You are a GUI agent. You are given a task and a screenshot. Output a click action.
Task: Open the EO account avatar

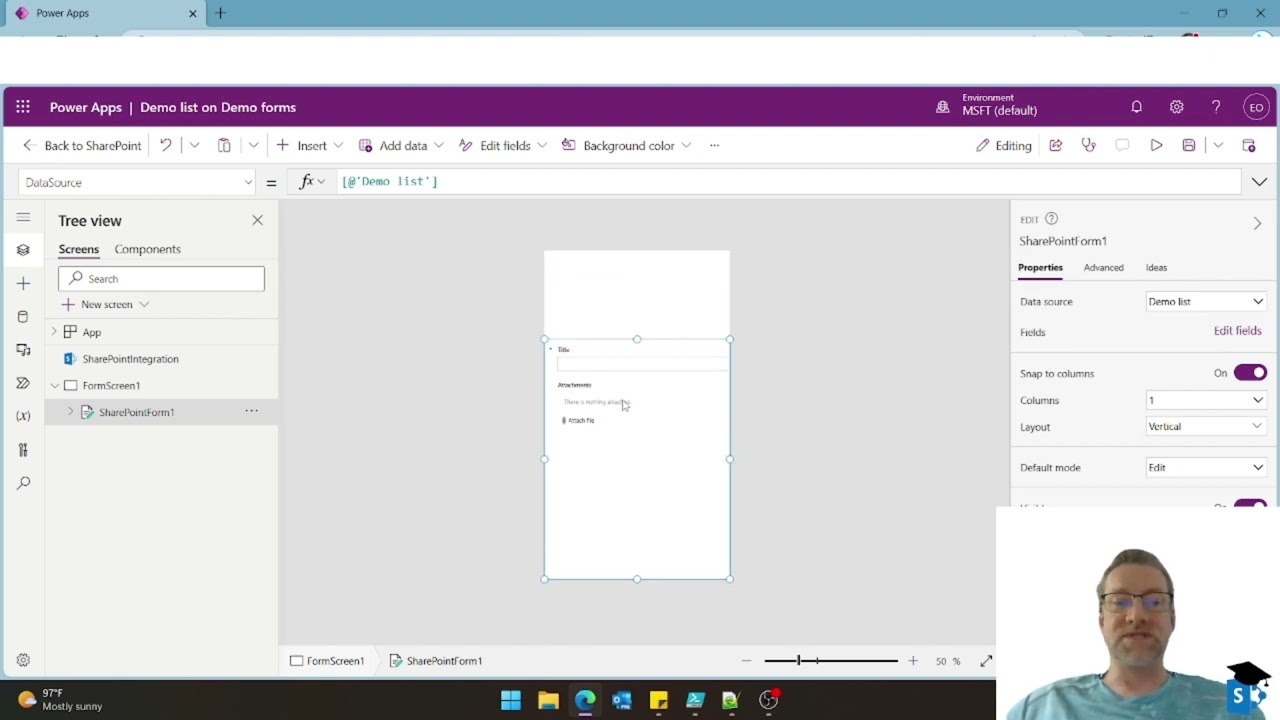pos(1256,107)
